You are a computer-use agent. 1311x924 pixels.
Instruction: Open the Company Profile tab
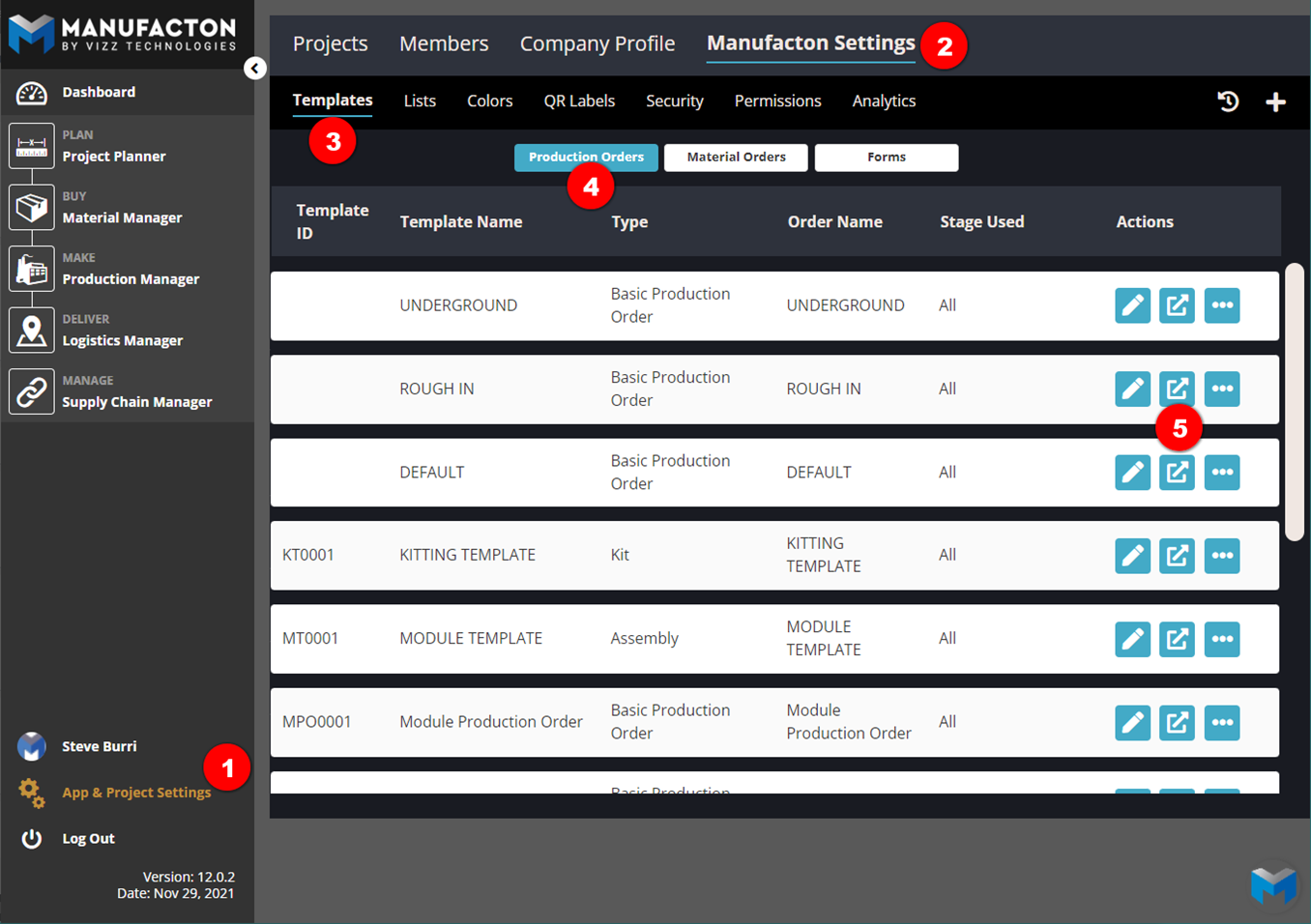pos(597,44)
